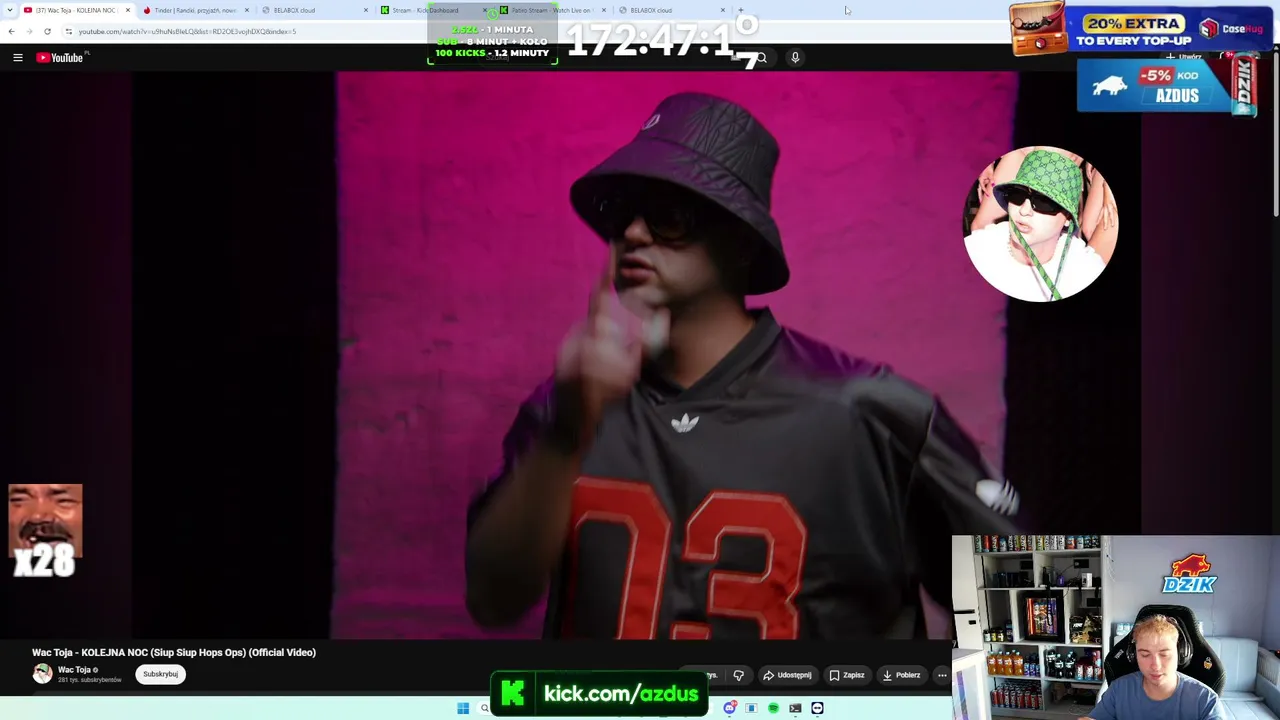Download the video with Pobierz

pos(901,675)
